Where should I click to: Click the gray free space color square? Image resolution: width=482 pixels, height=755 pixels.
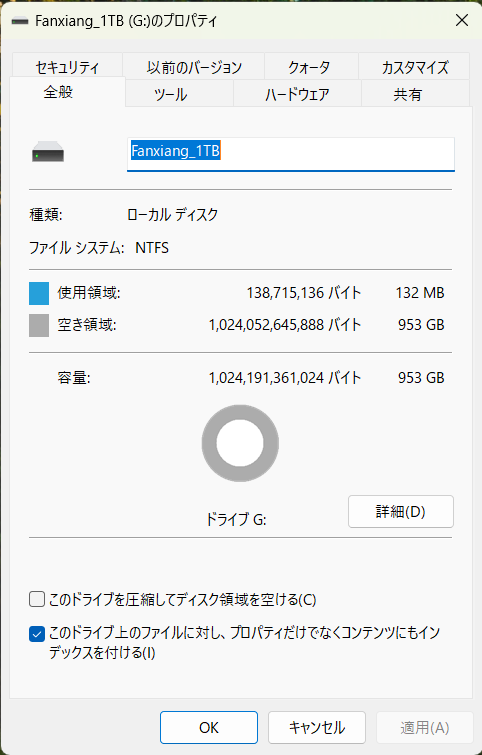(x=39, y=325)
